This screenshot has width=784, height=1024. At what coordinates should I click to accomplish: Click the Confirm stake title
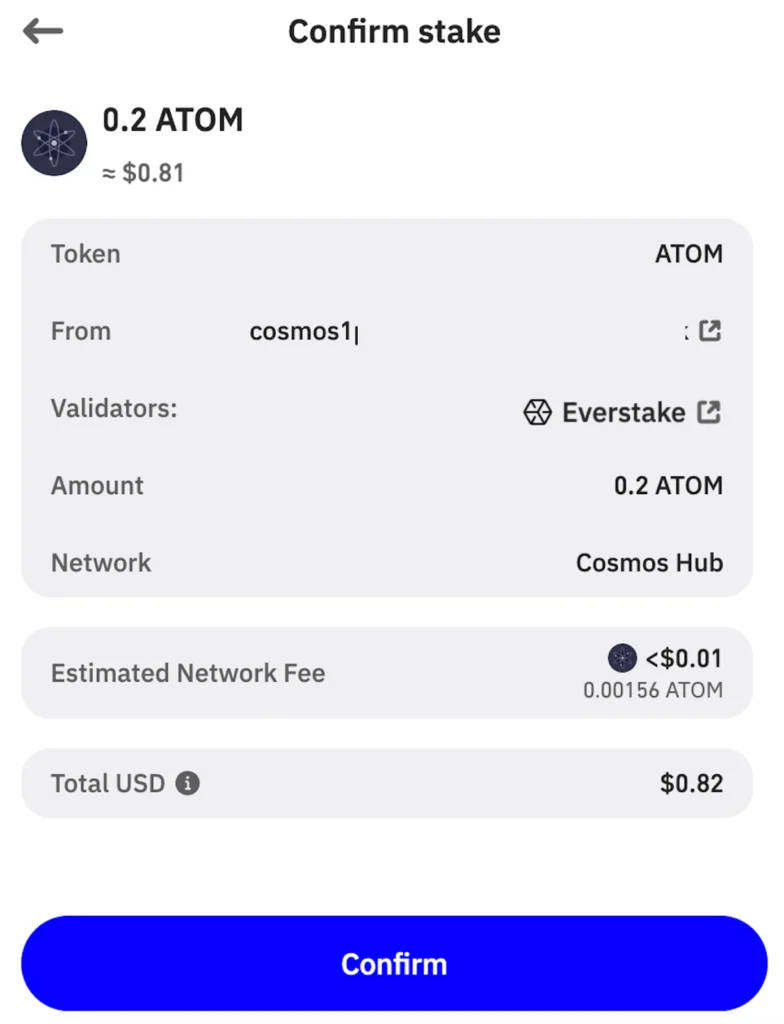[x=394, y=31]
